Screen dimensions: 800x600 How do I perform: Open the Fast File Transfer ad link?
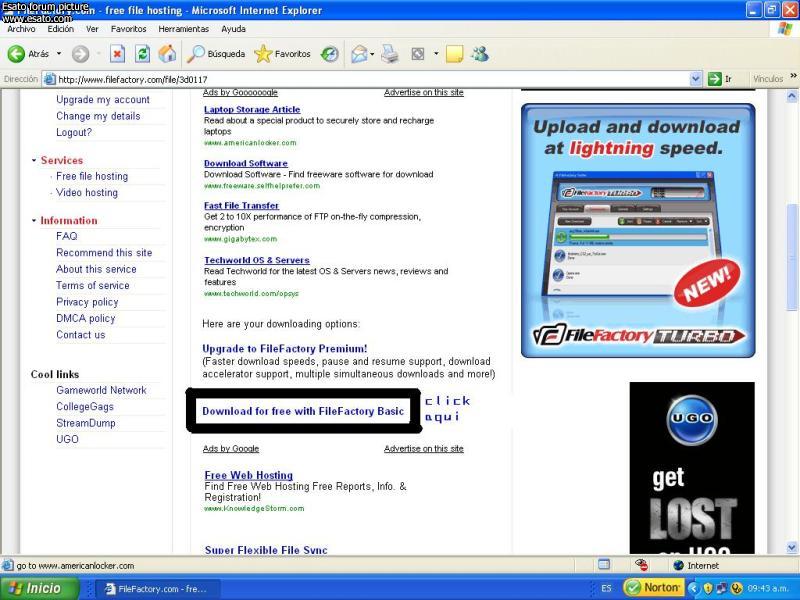pos(241,206)
